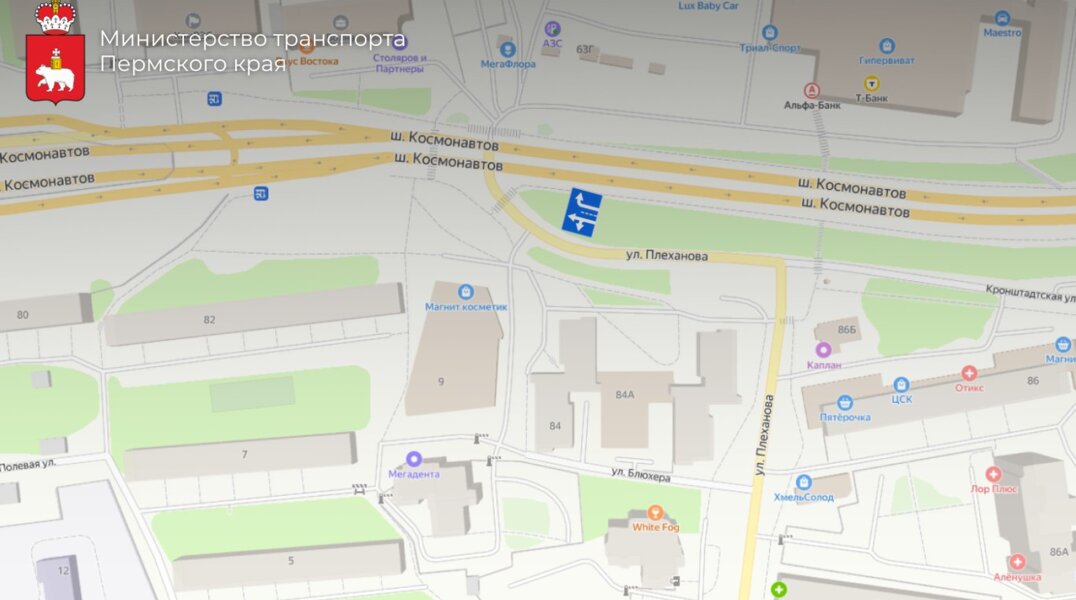This screenshot has height=600, width=1076.
Task: Click the Альфа-Банк bank icon
Action: [x=812, y=90]
